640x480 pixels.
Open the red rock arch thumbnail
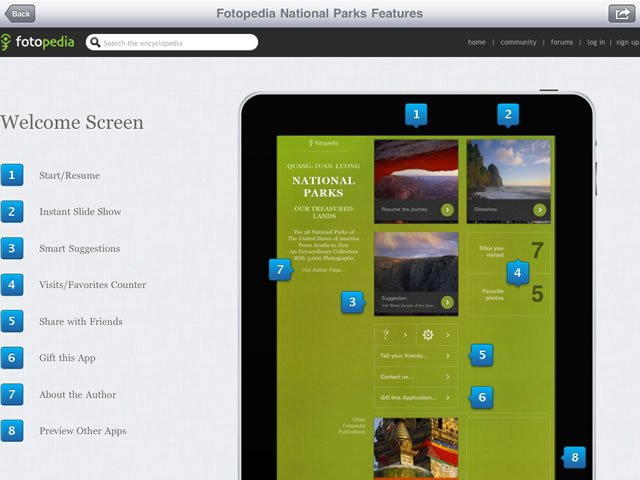pyautogui.click(x=416, y=170)
